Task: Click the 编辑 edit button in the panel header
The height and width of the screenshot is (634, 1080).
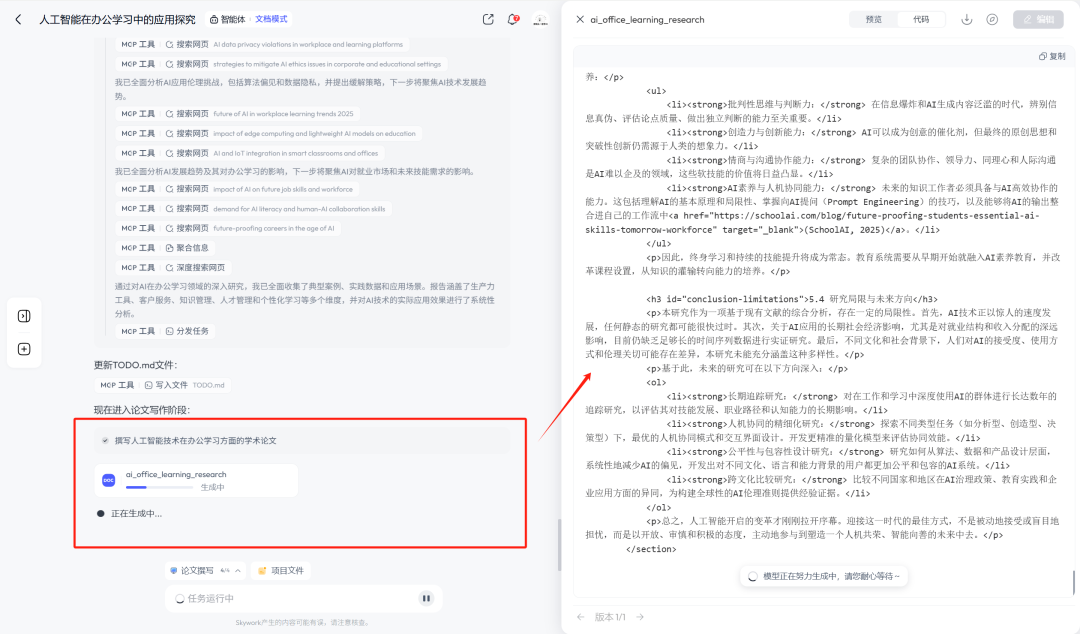Action: [x=1038, y=18]
